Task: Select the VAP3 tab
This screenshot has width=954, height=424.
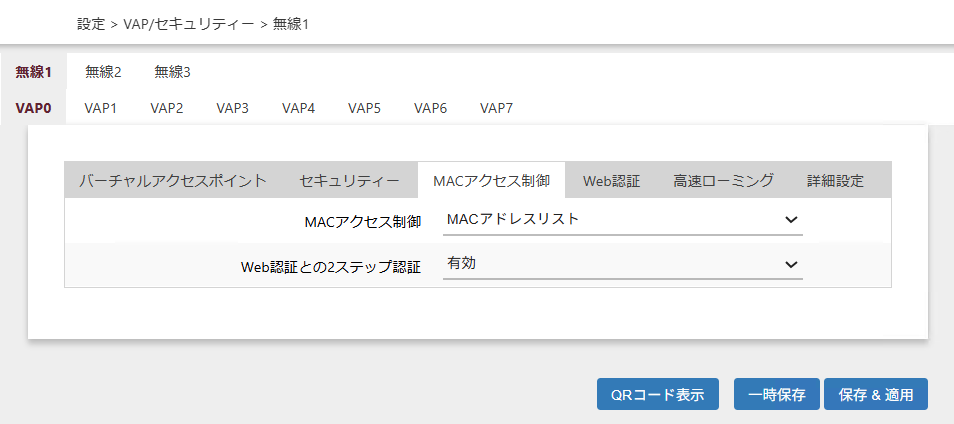Action: point(232,109)
